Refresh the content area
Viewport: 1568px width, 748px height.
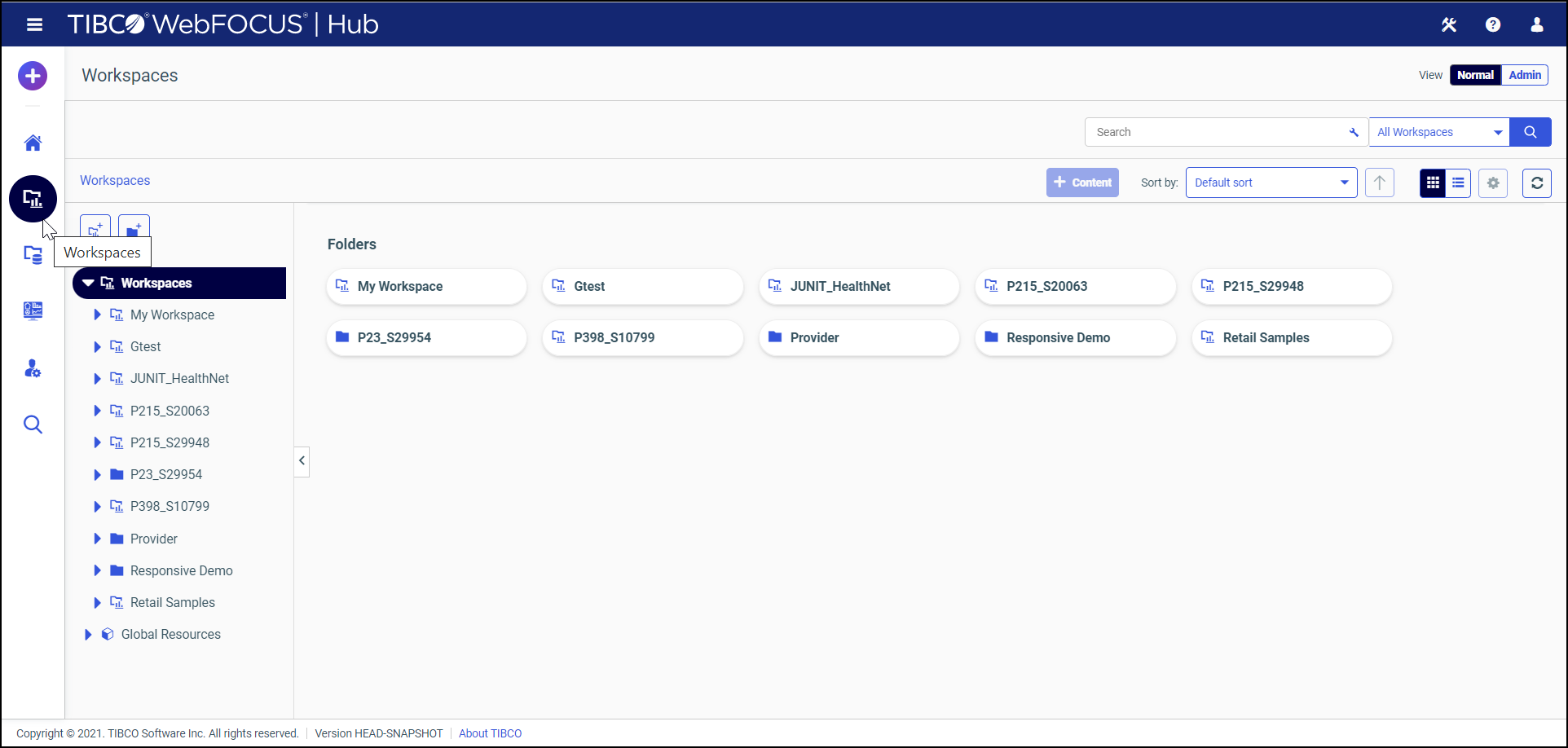click(1536, 183)
